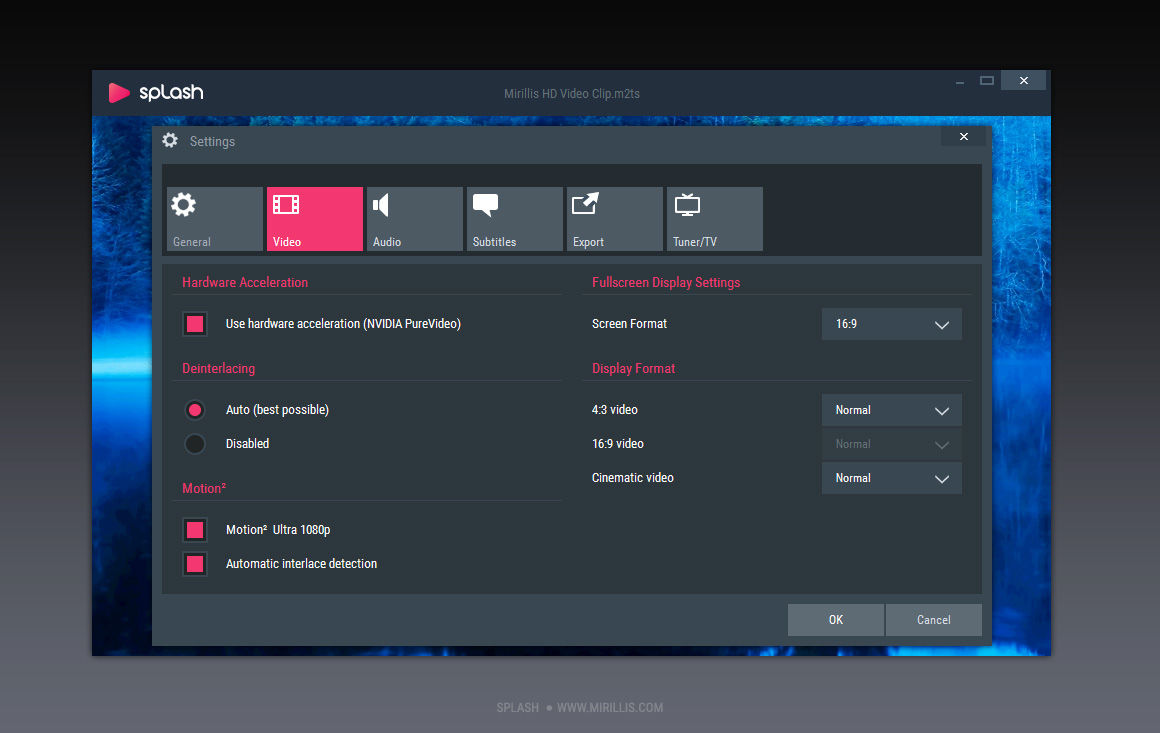Toggle hardware acceleration NVIDIA PureVideo checkbox
Image resolution: width=1160 pixels, height=733 pixels.
click(195, 324)
